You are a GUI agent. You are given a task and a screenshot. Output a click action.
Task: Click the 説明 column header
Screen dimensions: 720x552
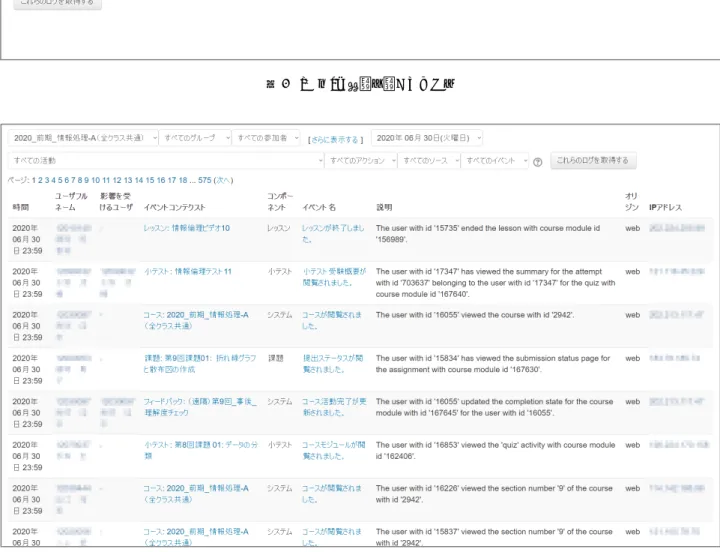pyautogui.click(x=384, y=207)
